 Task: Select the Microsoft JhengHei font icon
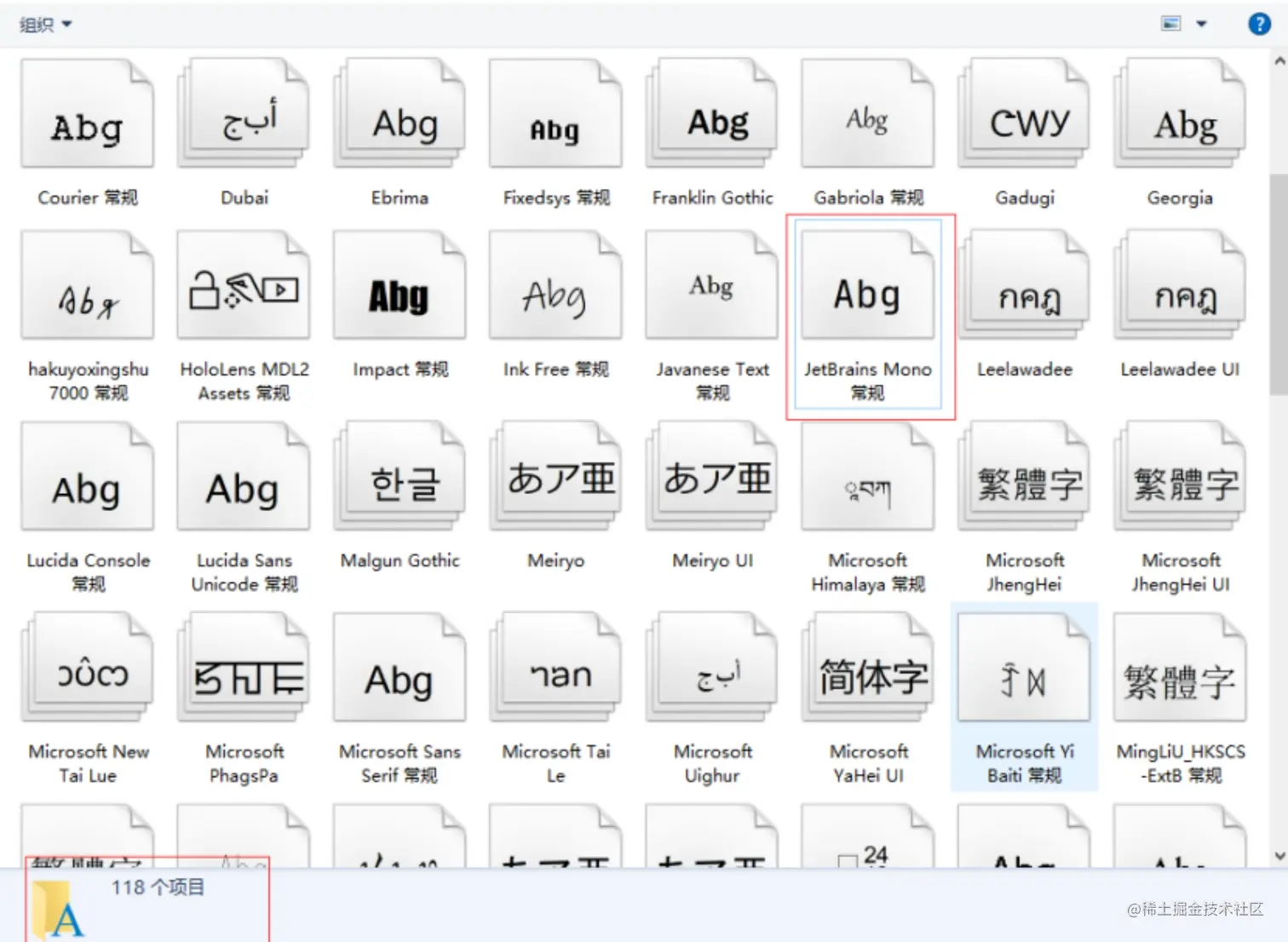(x=1024, y=477)
